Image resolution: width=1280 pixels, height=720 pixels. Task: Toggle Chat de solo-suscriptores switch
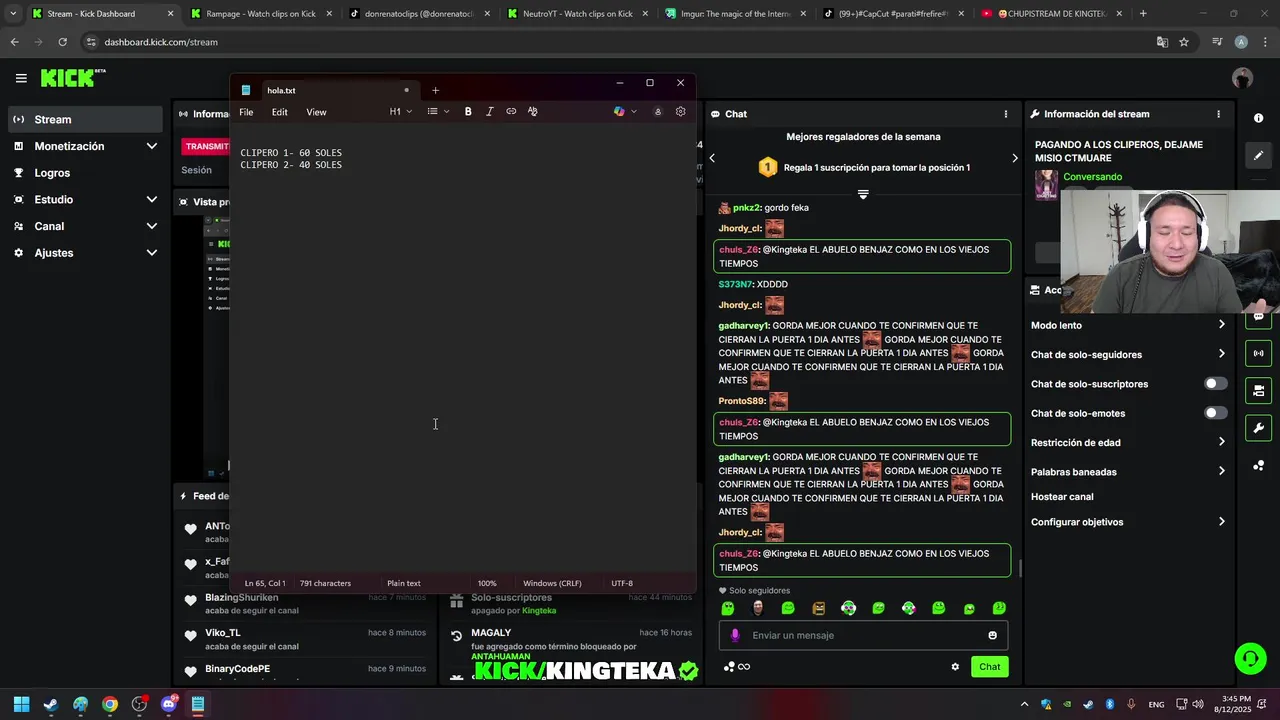coord(1216,384)
